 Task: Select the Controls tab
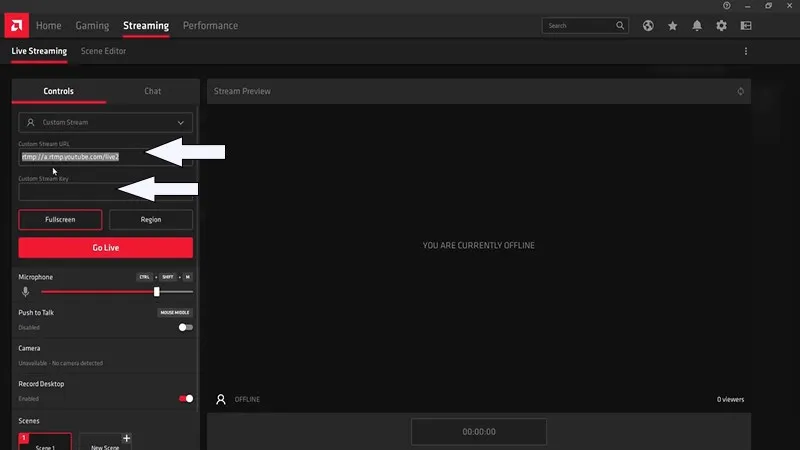pos(59,91)
